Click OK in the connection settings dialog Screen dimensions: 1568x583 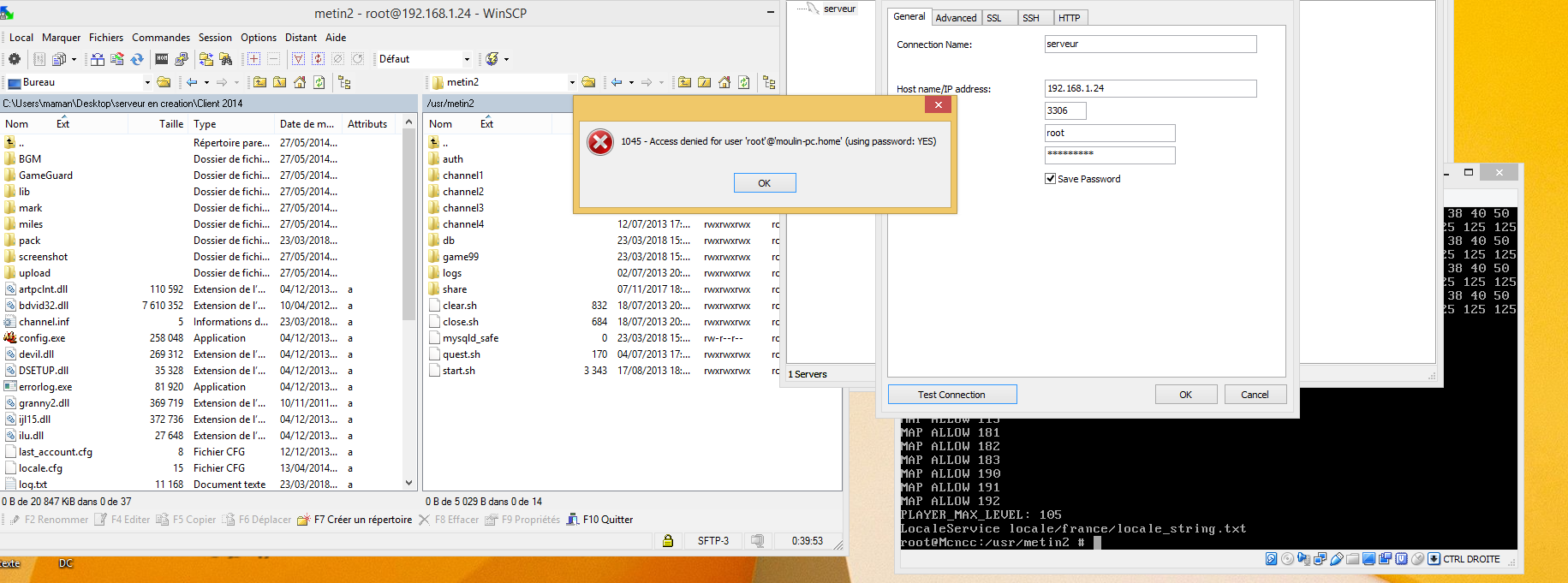1186,395
